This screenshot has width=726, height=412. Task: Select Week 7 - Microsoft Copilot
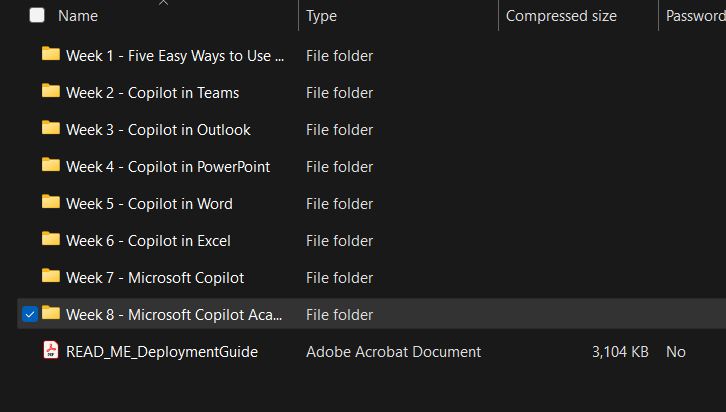pos(155,278)
